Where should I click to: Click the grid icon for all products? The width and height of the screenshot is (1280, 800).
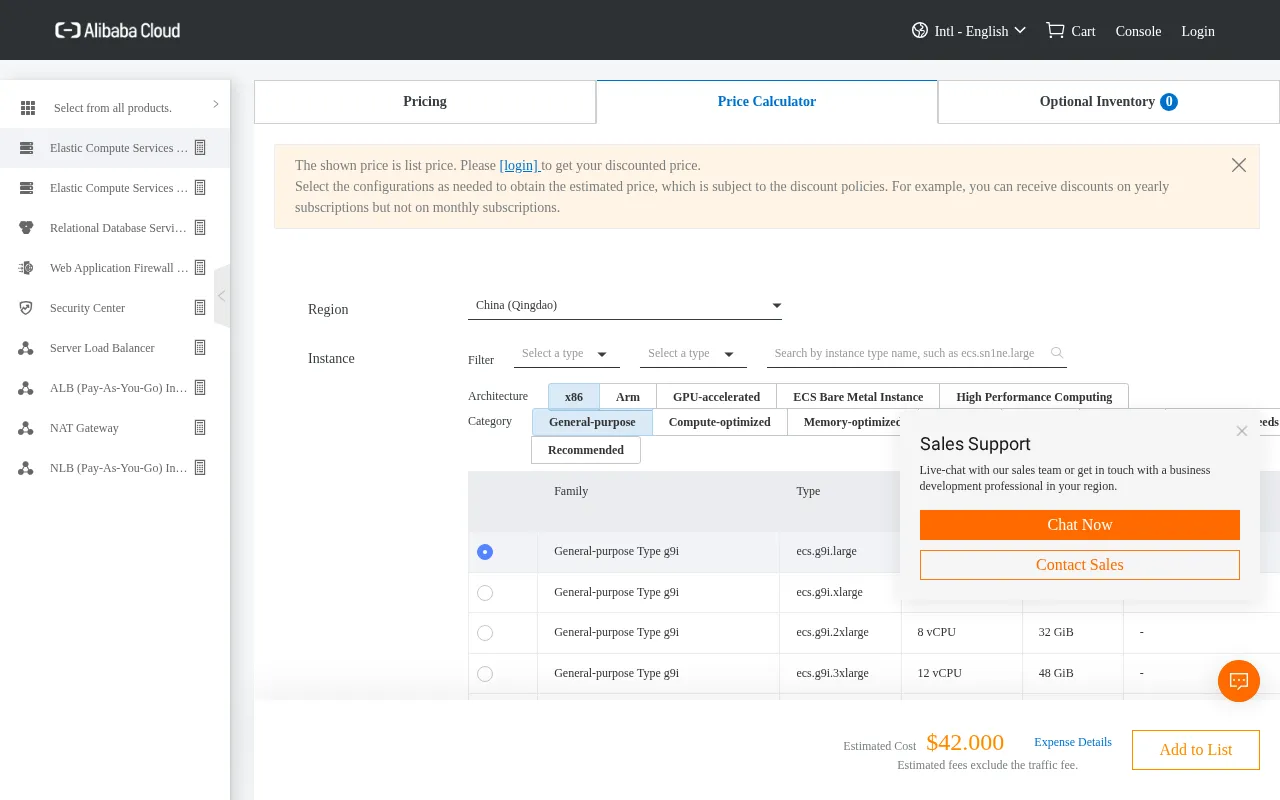(x=28, y=108)
